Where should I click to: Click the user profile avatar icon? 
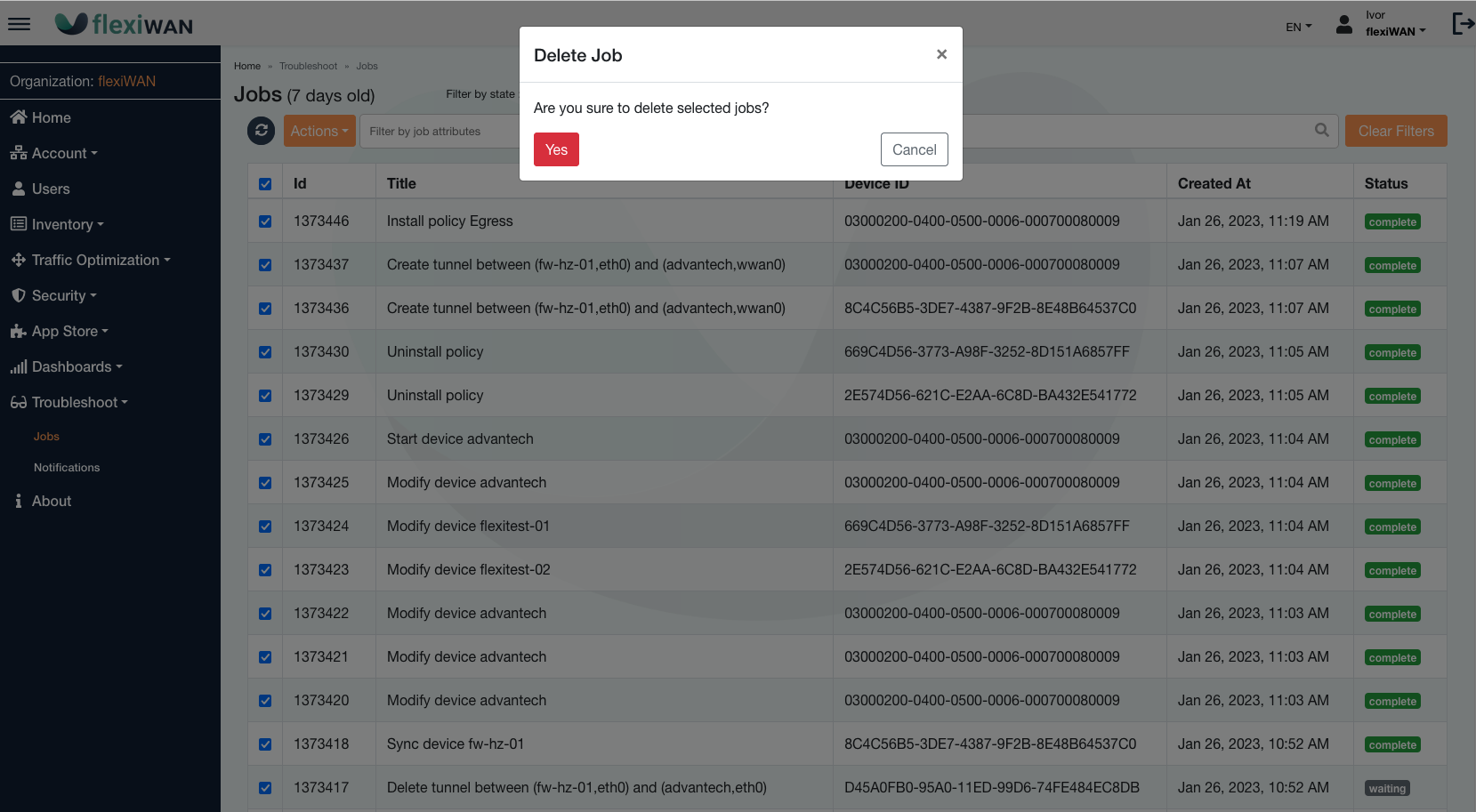pyautogui.click(x=1344, y=24)
